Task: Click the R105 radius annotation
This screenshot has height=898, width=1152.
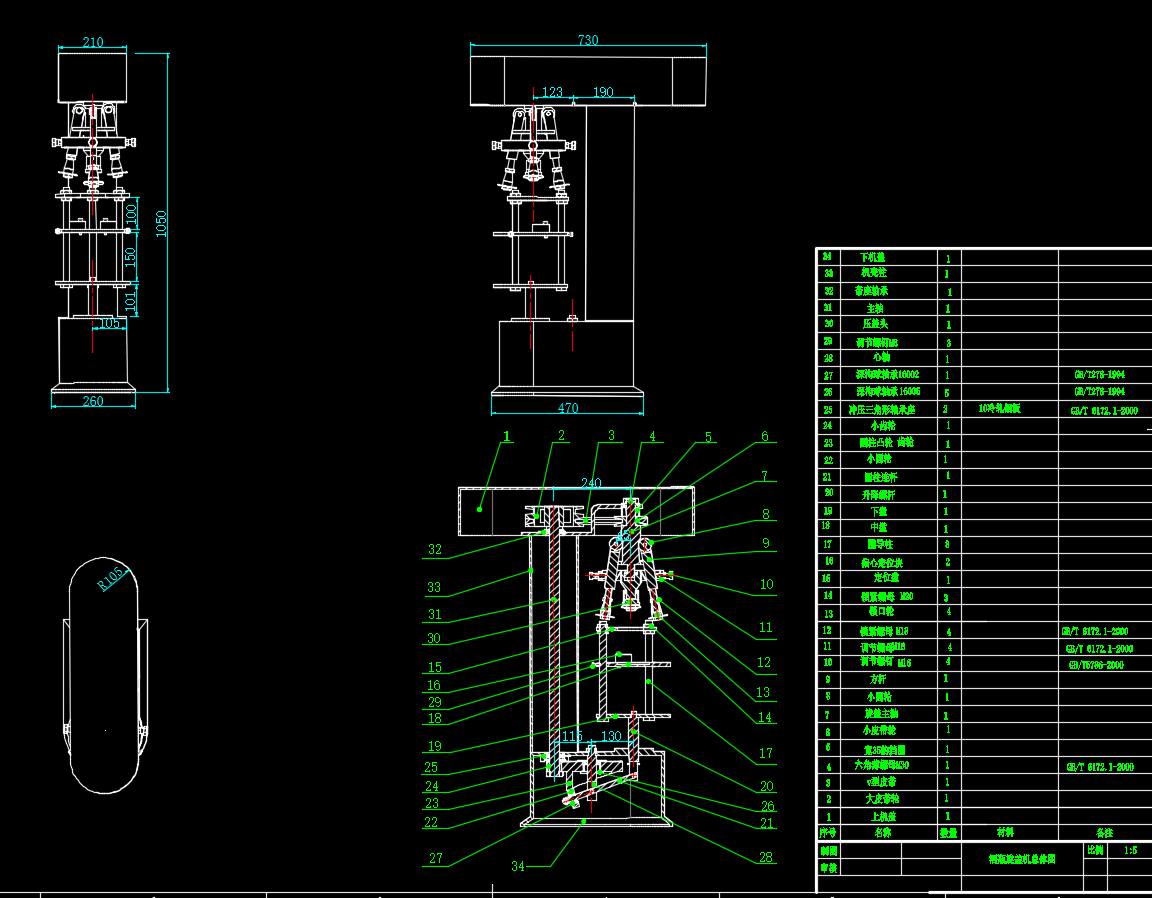Action: pyautogui.click(x=111, y=579)
